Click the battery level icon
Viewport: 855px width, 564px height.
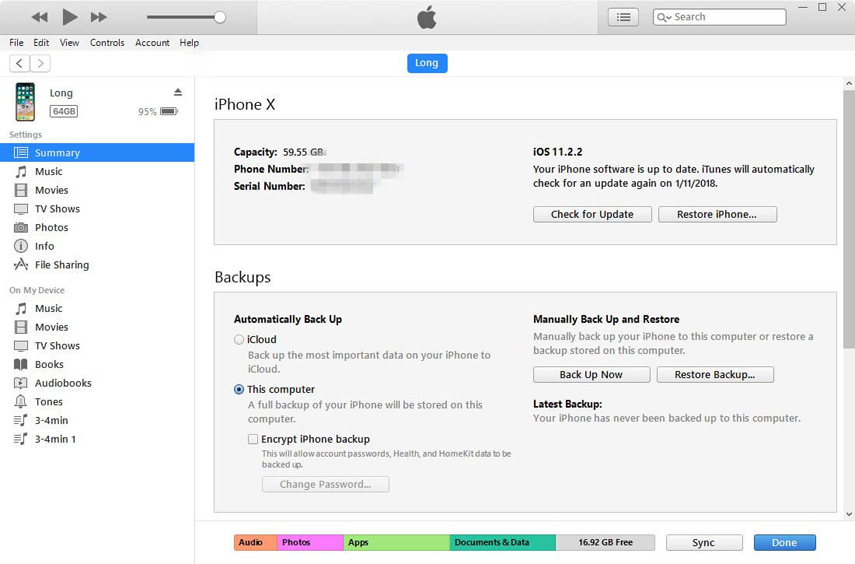pos(169,111)
